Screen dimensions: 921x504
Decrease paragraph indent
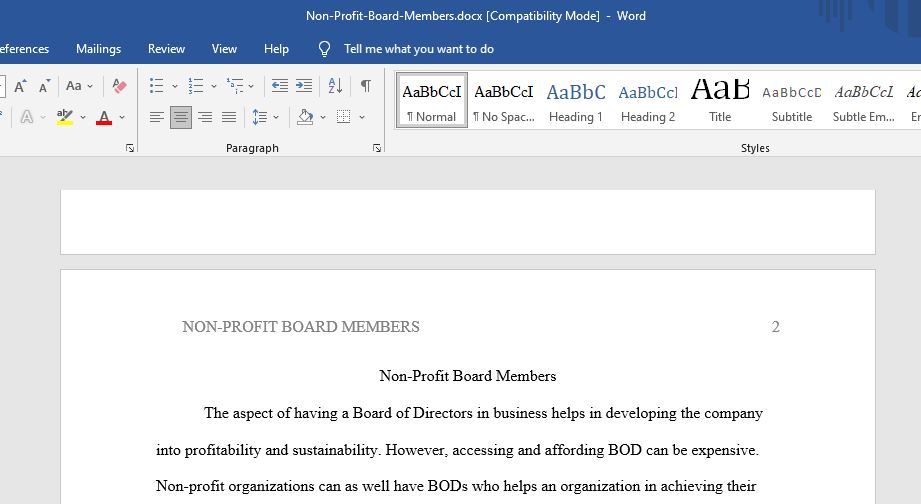(280, 86)
